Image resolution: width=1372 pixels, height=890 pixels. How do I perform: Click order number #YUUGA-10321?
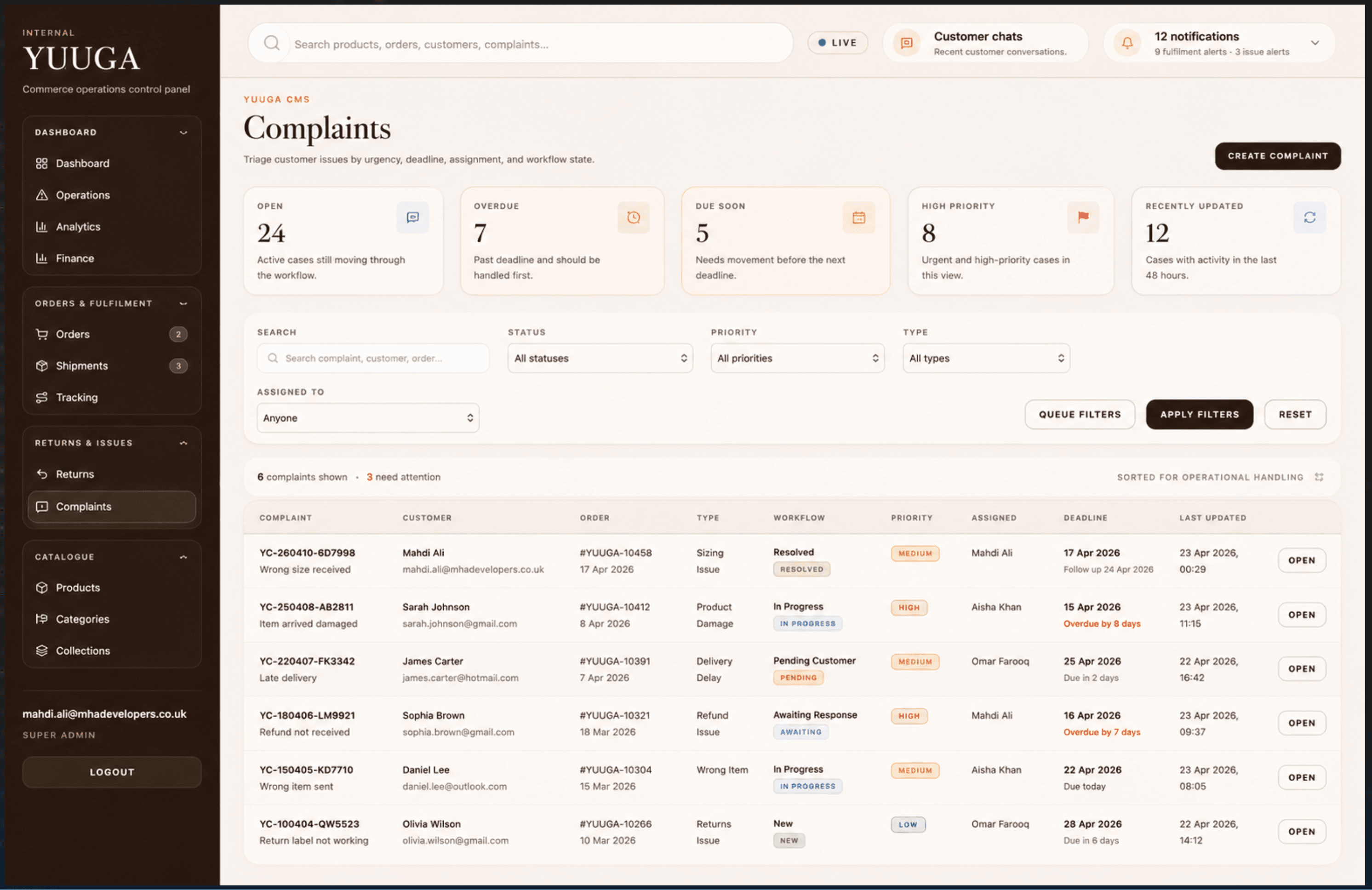pyautogui.click(x=615, y=716)
